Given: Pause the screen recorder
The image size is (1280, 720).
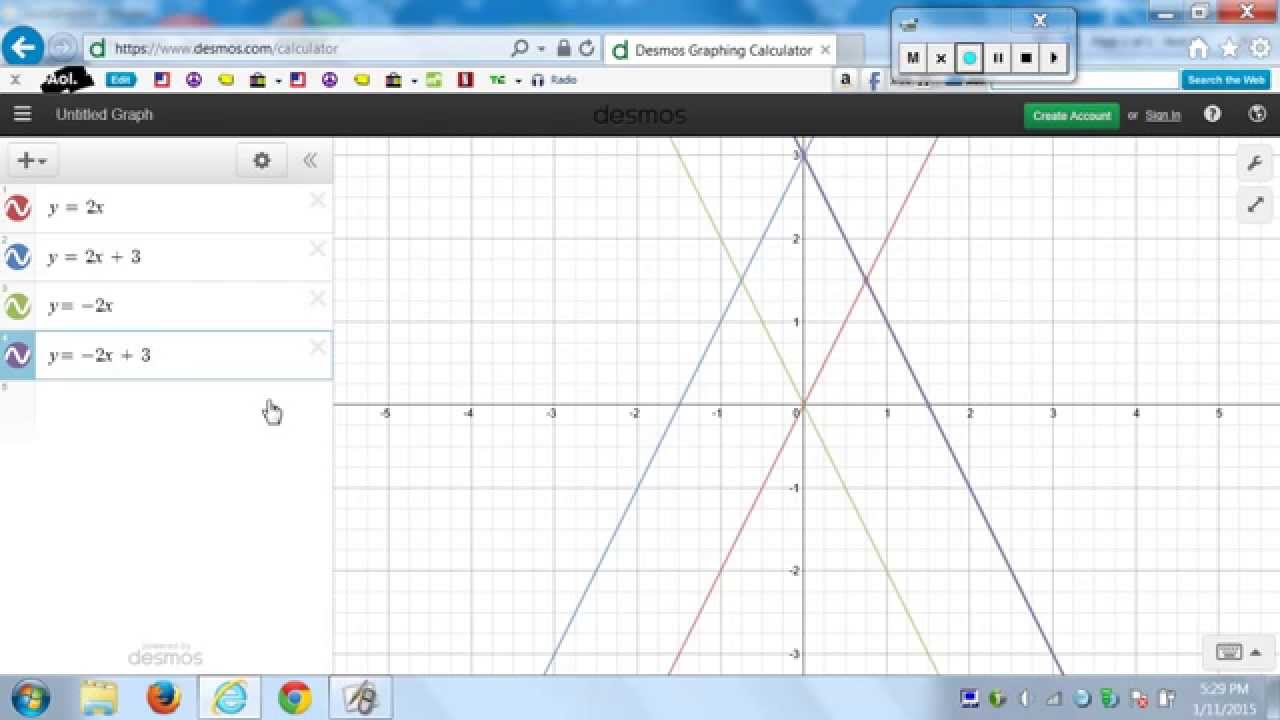Looking at the screenshot, I should [x=997, y=58].
